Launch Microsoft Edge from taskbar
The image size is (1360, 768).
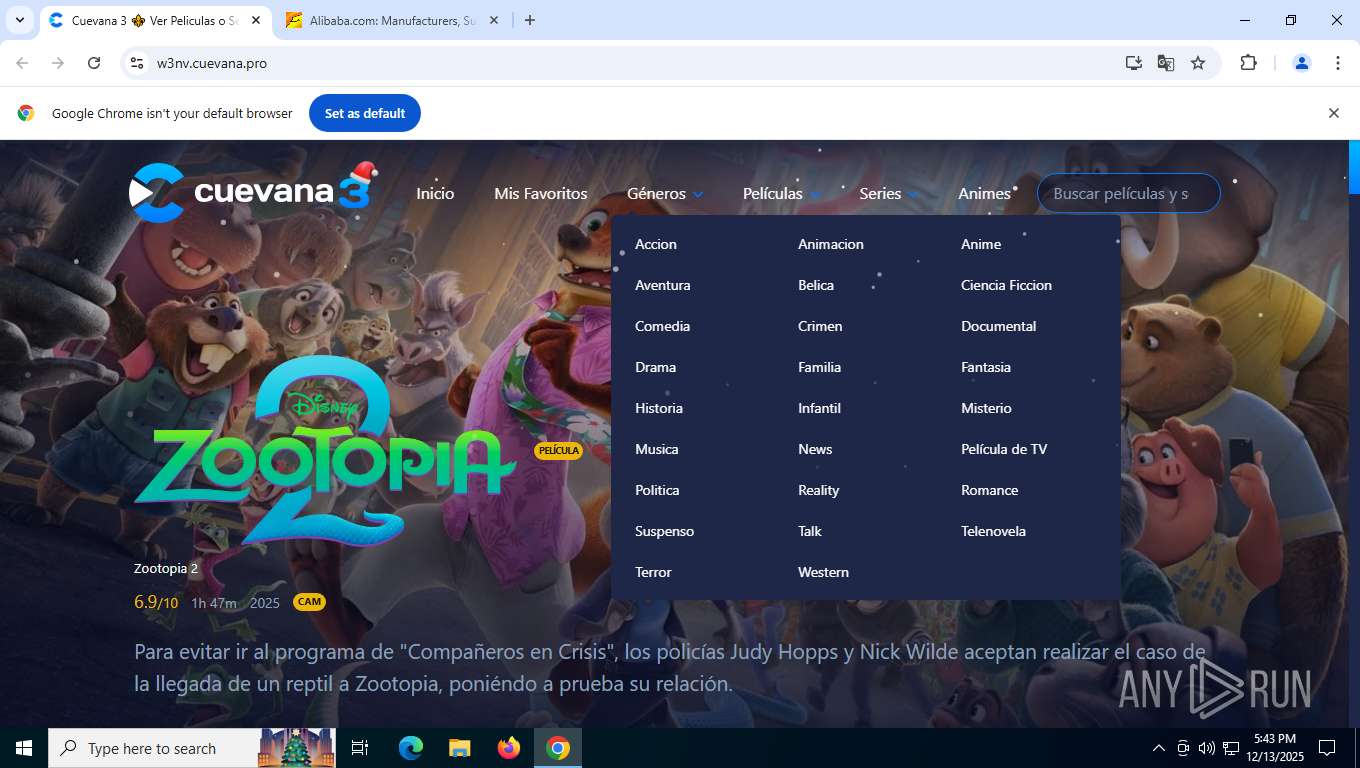pos(410,748)
